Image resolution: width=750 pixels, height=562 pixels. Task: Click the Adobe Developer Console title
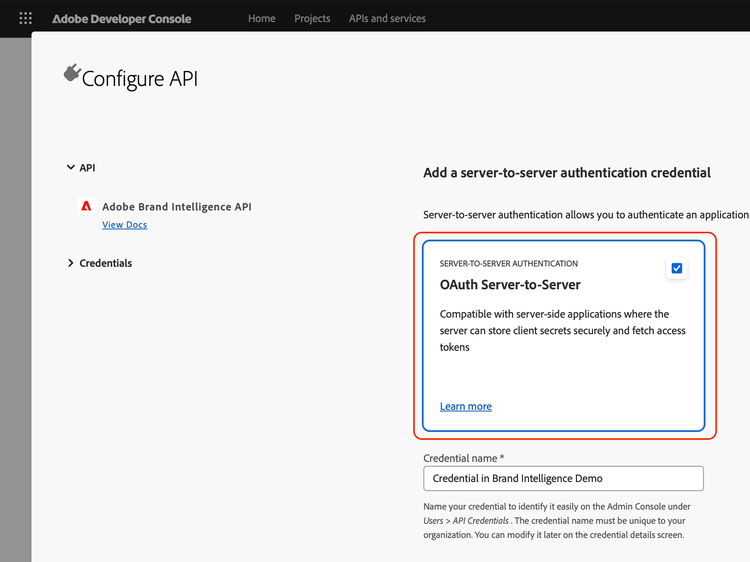click(121, 19)
